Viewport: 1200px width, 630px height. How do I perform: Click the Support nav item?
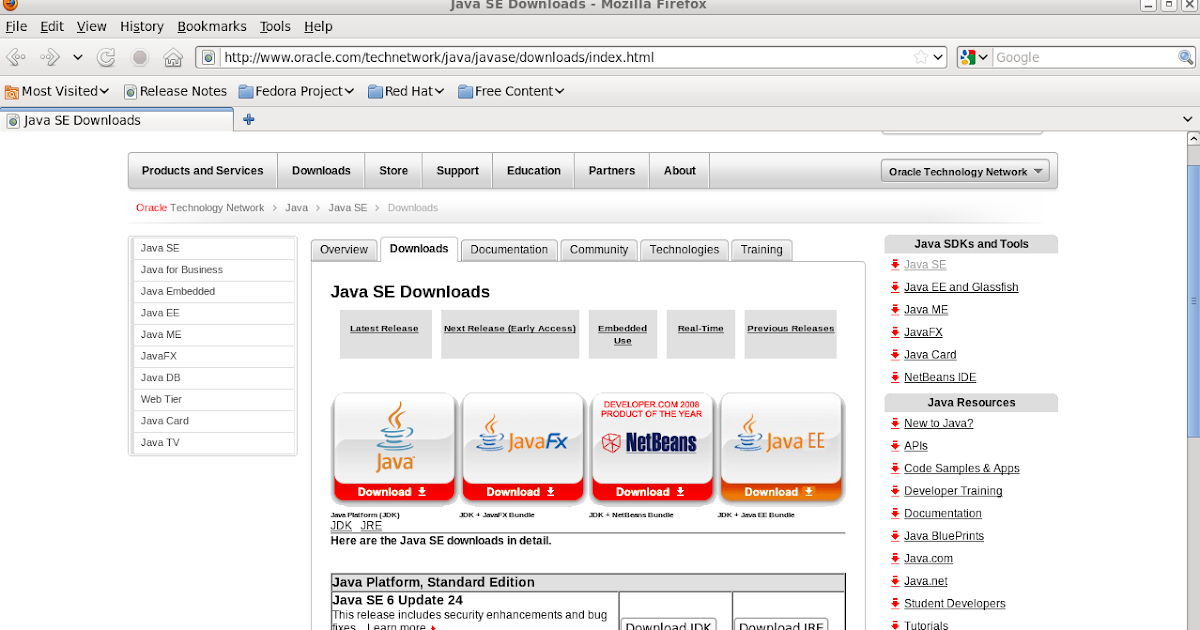(x=457, y=171)
